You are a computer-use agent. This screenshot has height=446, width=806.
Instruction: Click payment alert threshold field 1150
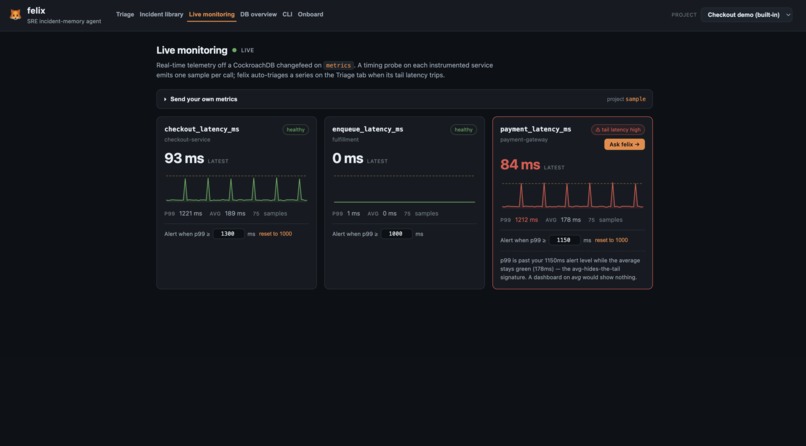[564, 240]
